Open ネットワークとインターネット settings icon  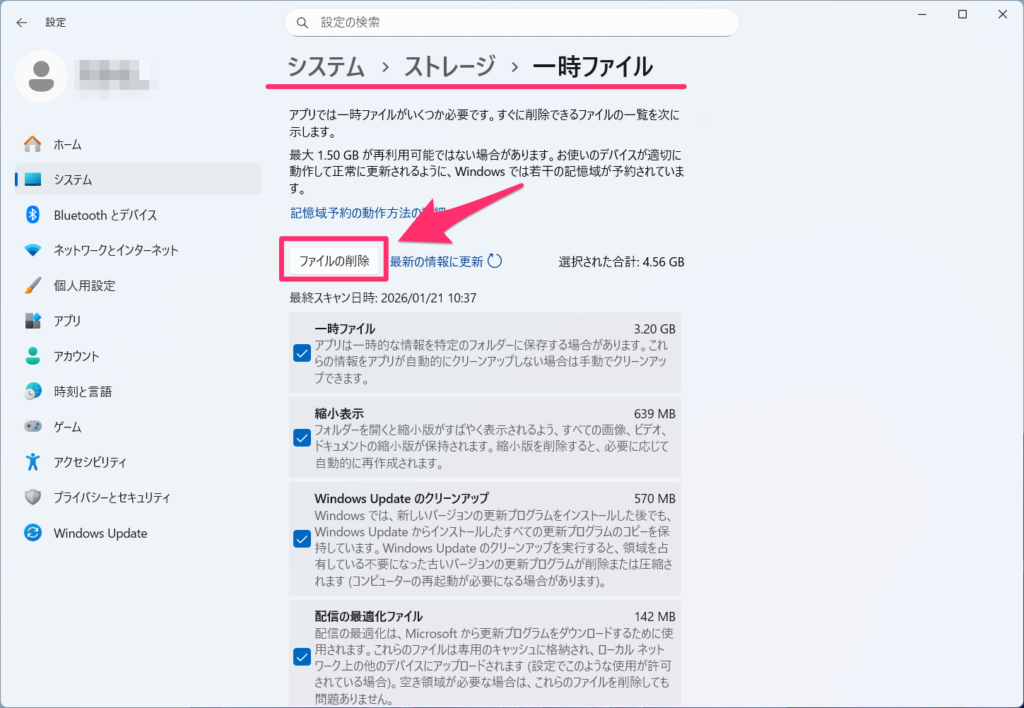coord(33,250)
